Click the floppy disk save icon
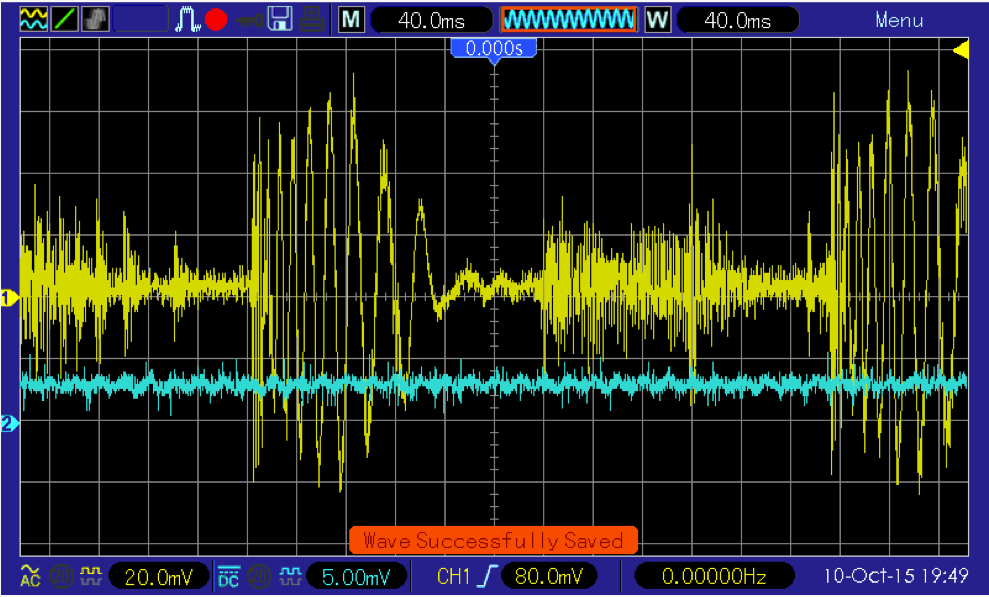989x597 pixels. coord(279,20)
